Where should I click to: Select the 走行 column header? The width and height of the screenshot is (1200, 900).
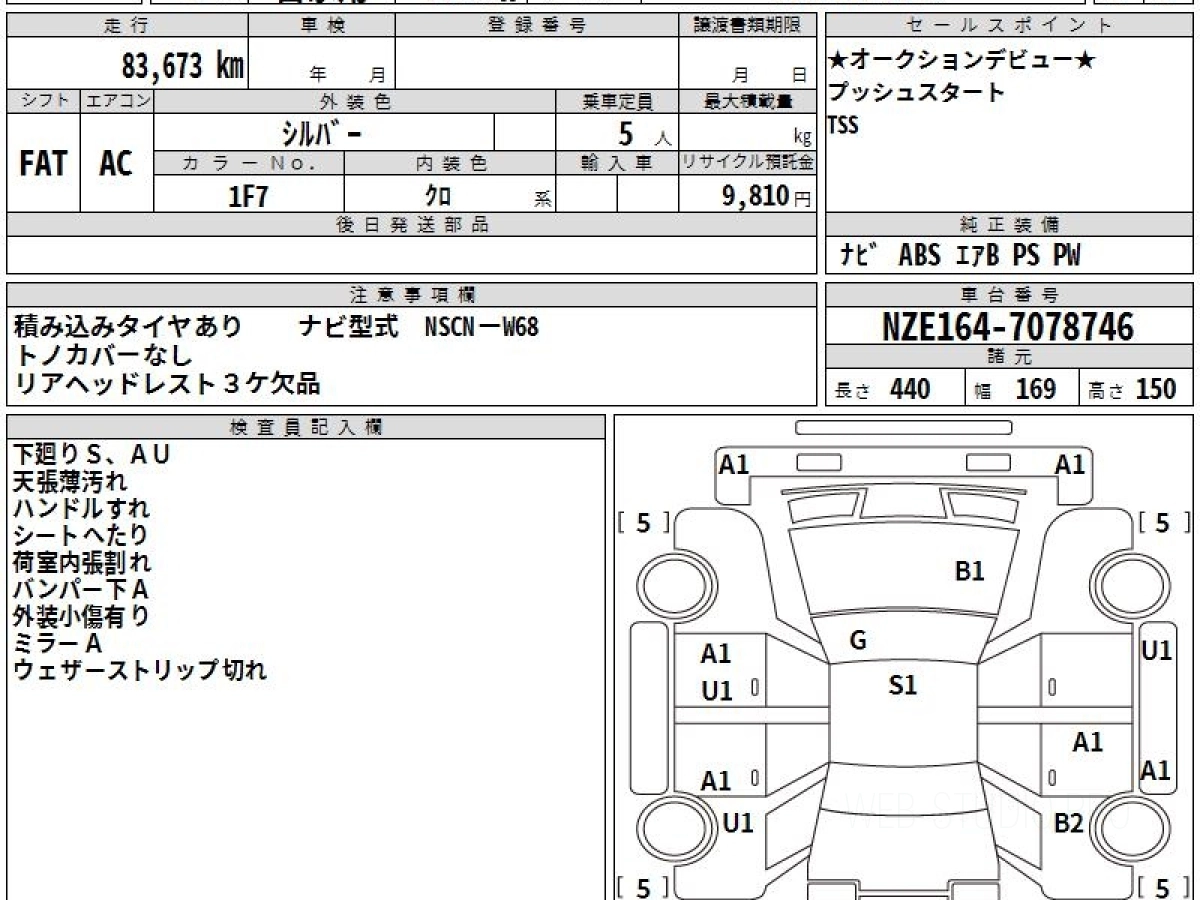click(126, 25)
